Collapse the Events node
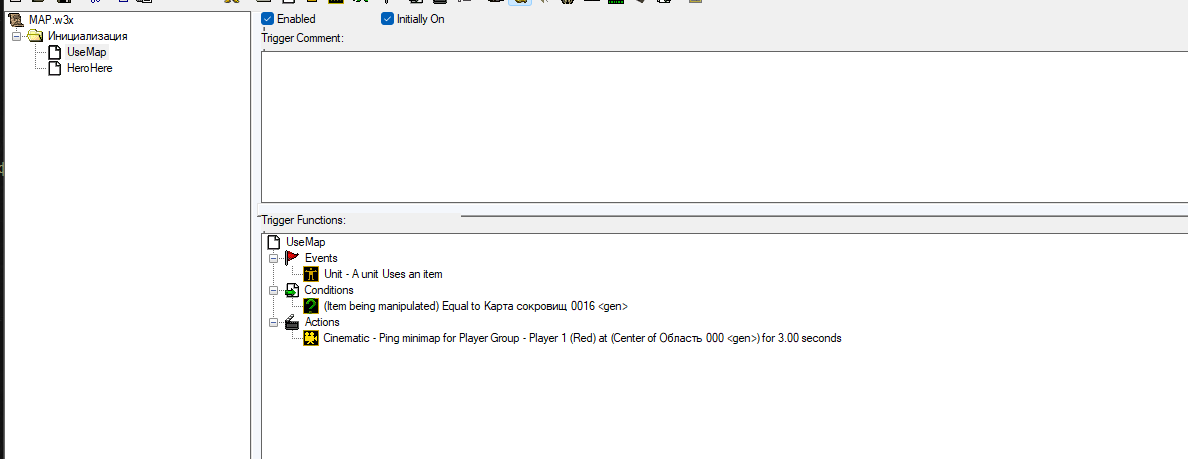The image size is (1188, 459). click(274, 258)
